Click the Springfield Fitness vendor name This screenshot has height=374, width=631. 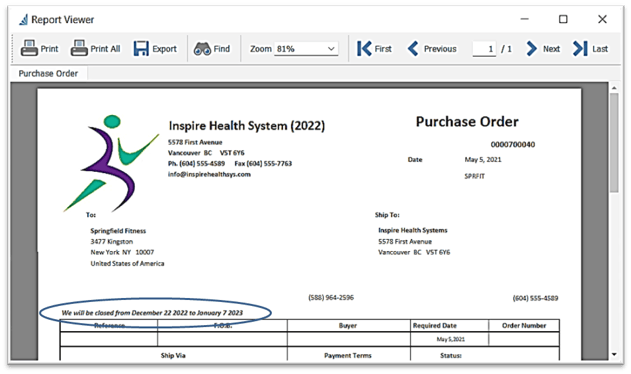[x=118, y=231]
